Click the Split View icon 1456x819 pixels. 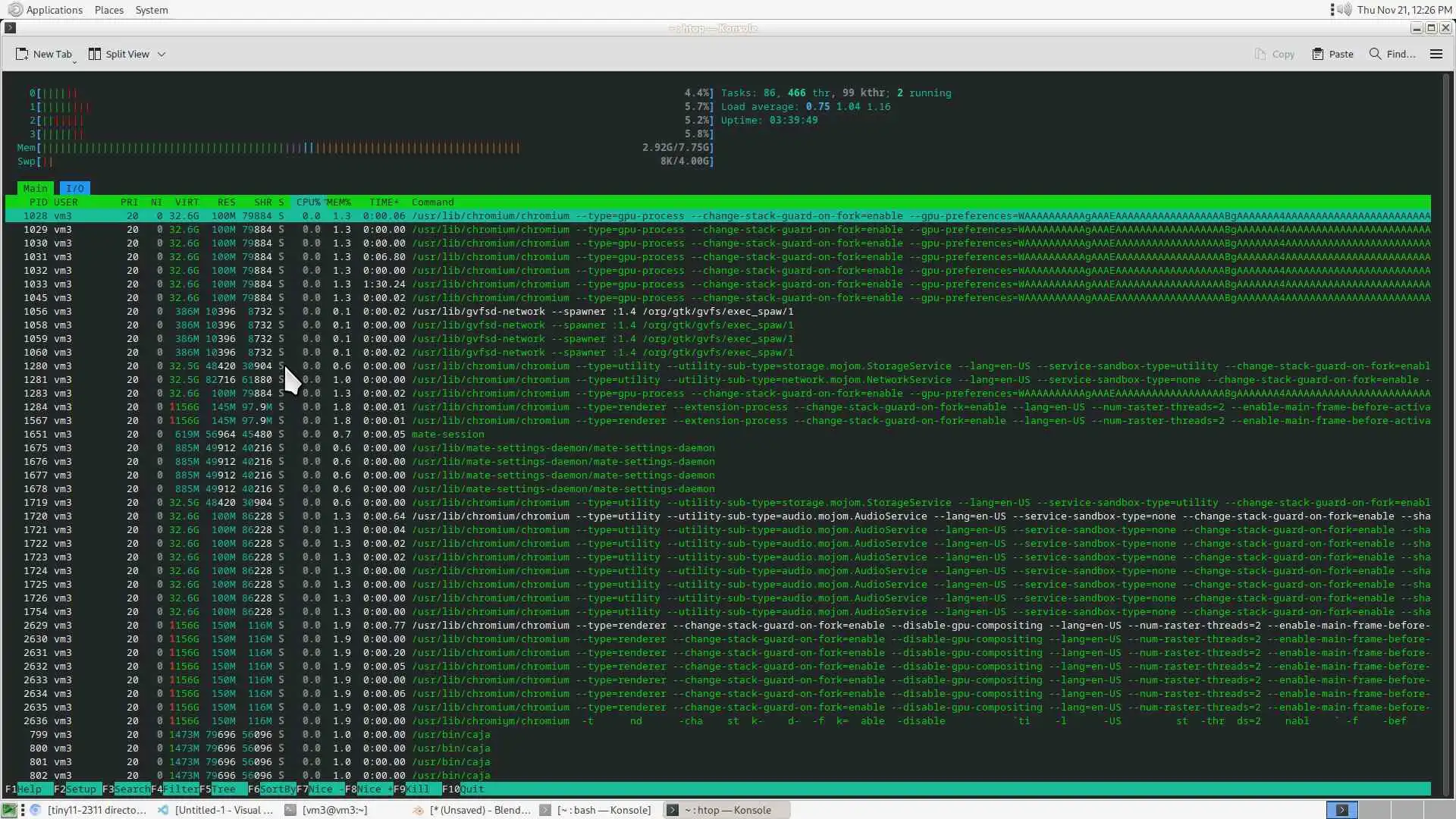95,54
